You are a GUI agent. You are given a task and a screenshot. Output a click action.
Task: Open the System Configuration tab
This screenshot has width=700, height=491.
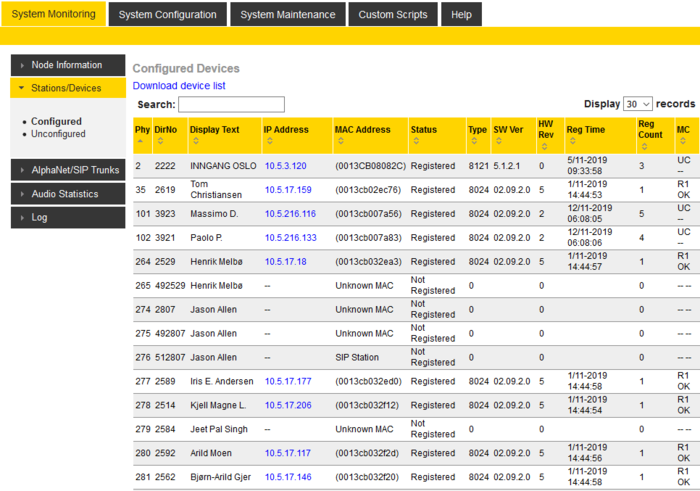click(x=166, y=15)
